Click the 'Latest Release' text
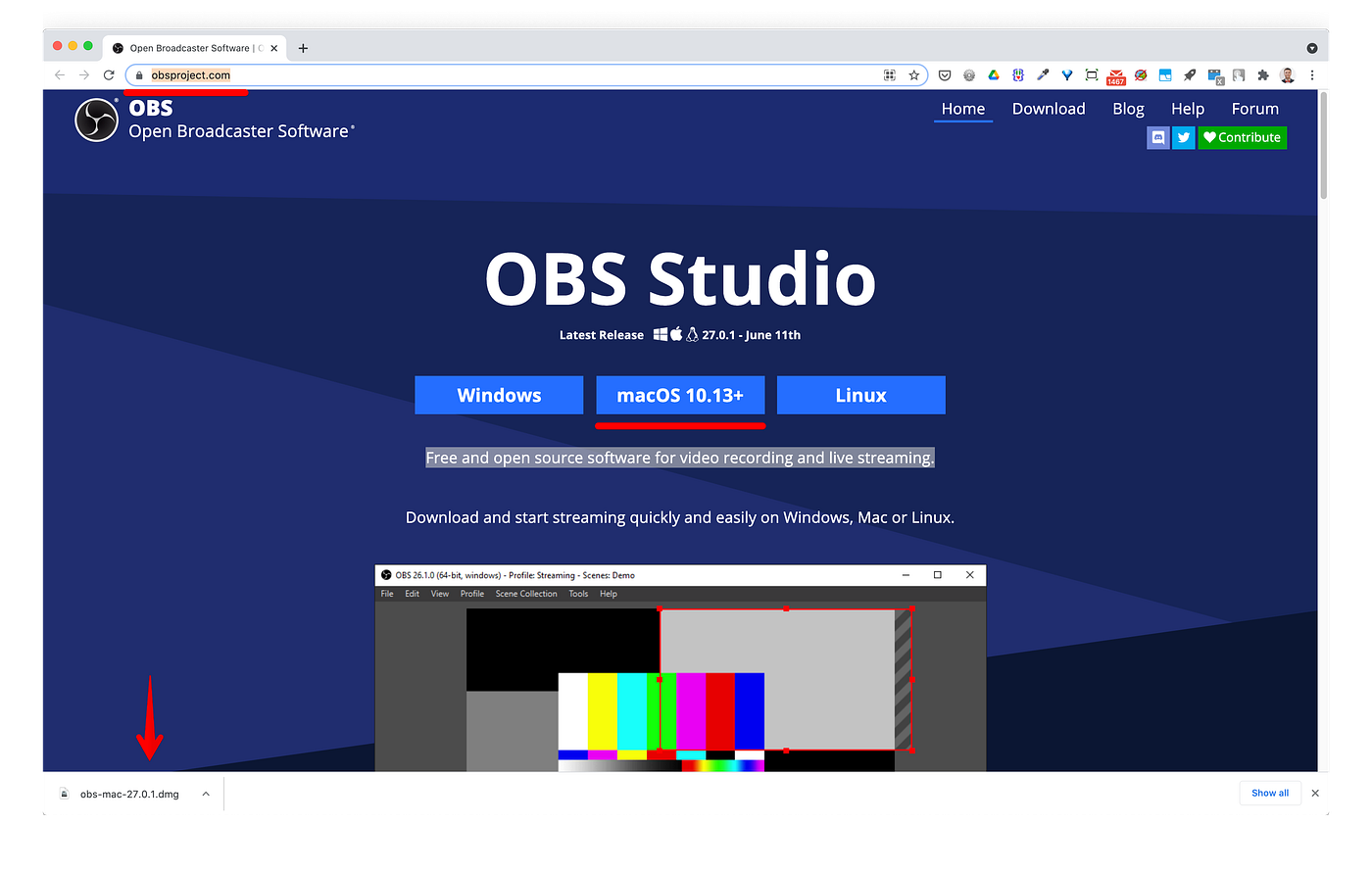Screen dimensions: 1372x872 pyautogui.click(x=602, y=335)
